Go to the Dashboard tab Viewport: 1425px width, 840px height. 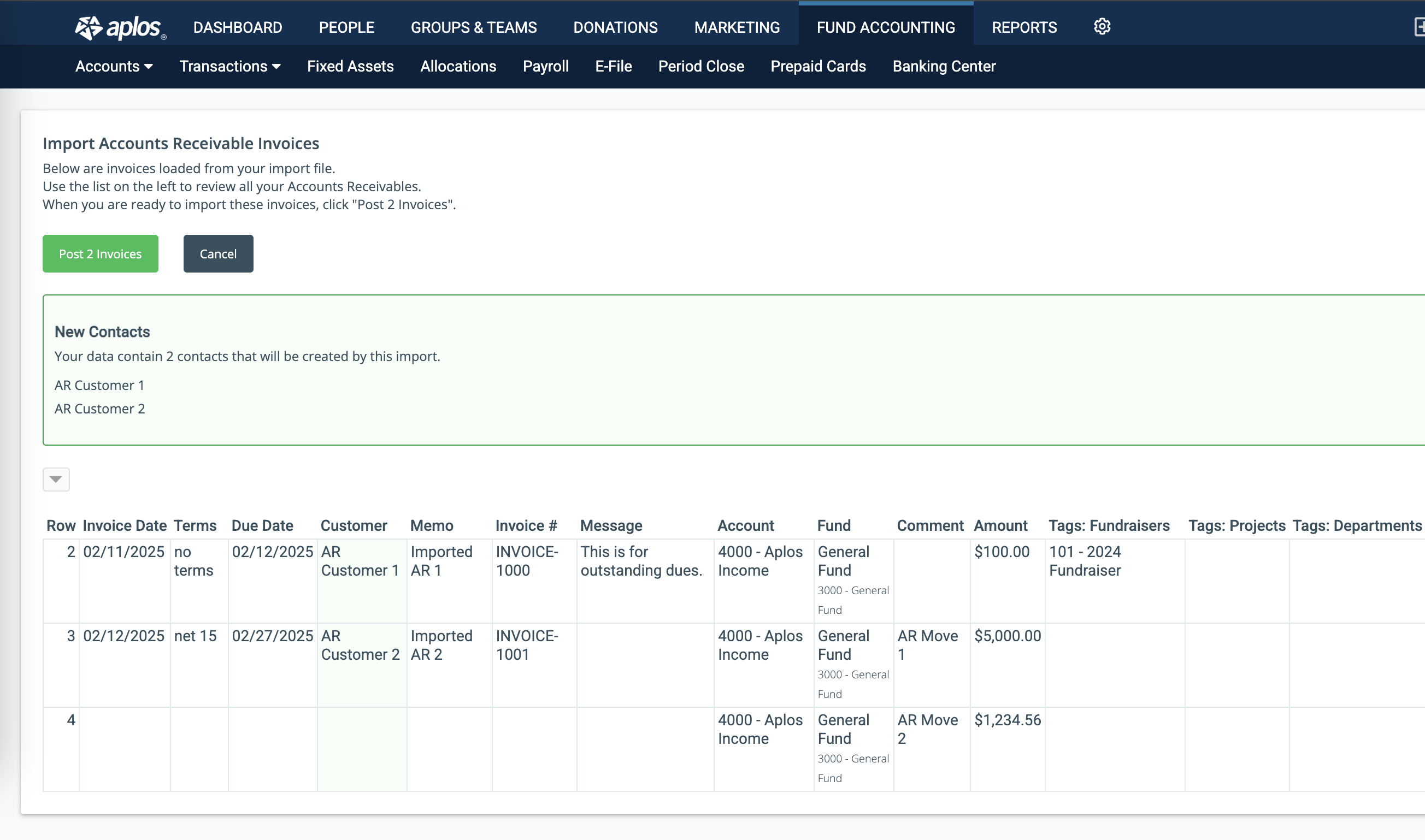click(238, 27)
